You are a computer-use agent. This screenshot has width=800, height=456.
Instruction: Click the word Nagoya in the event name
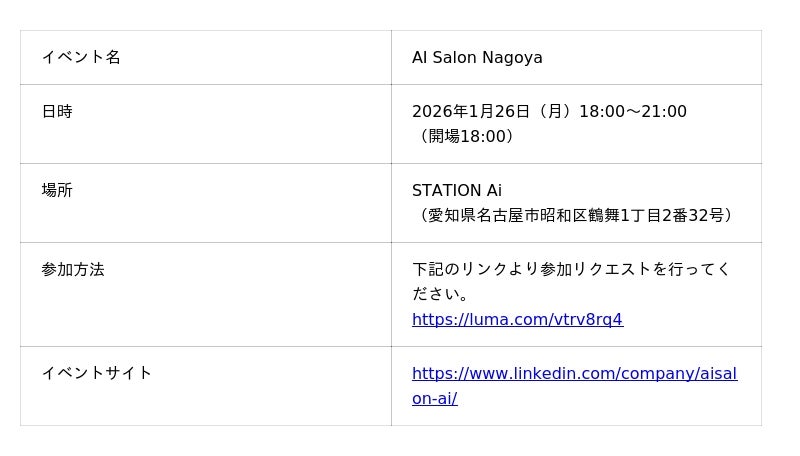pyautogui.click(x=513, y=58)
